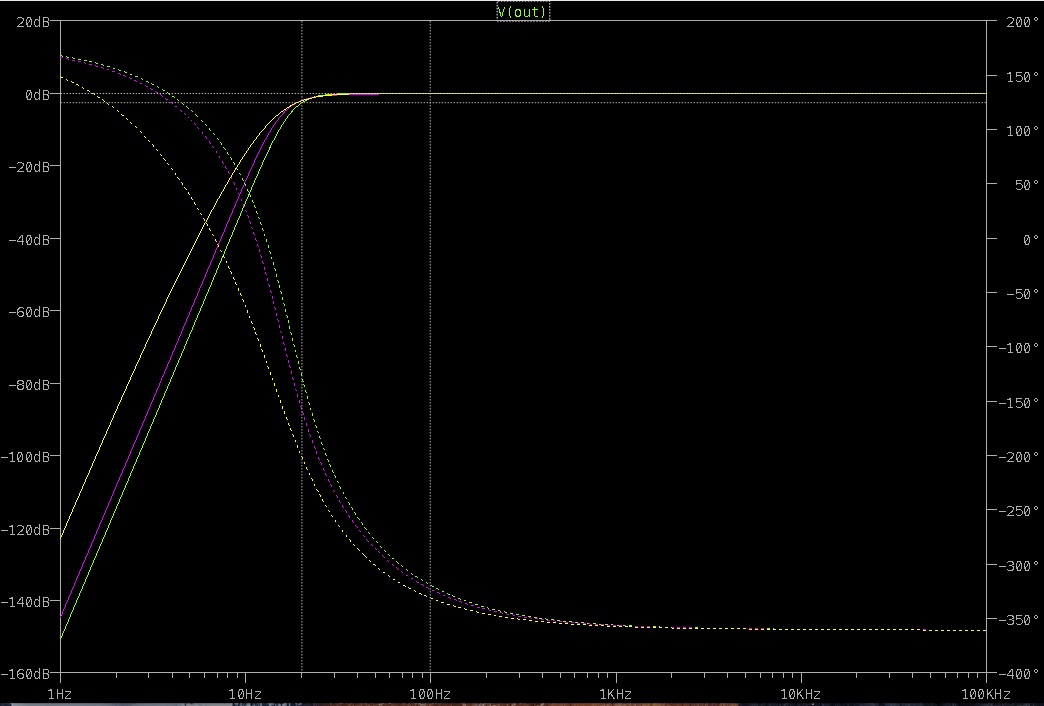Image resolution: width=1044 pixels, height=706 pixels.
Task: Select the -100dB left axis label
Action: click(x=25, y=457)
